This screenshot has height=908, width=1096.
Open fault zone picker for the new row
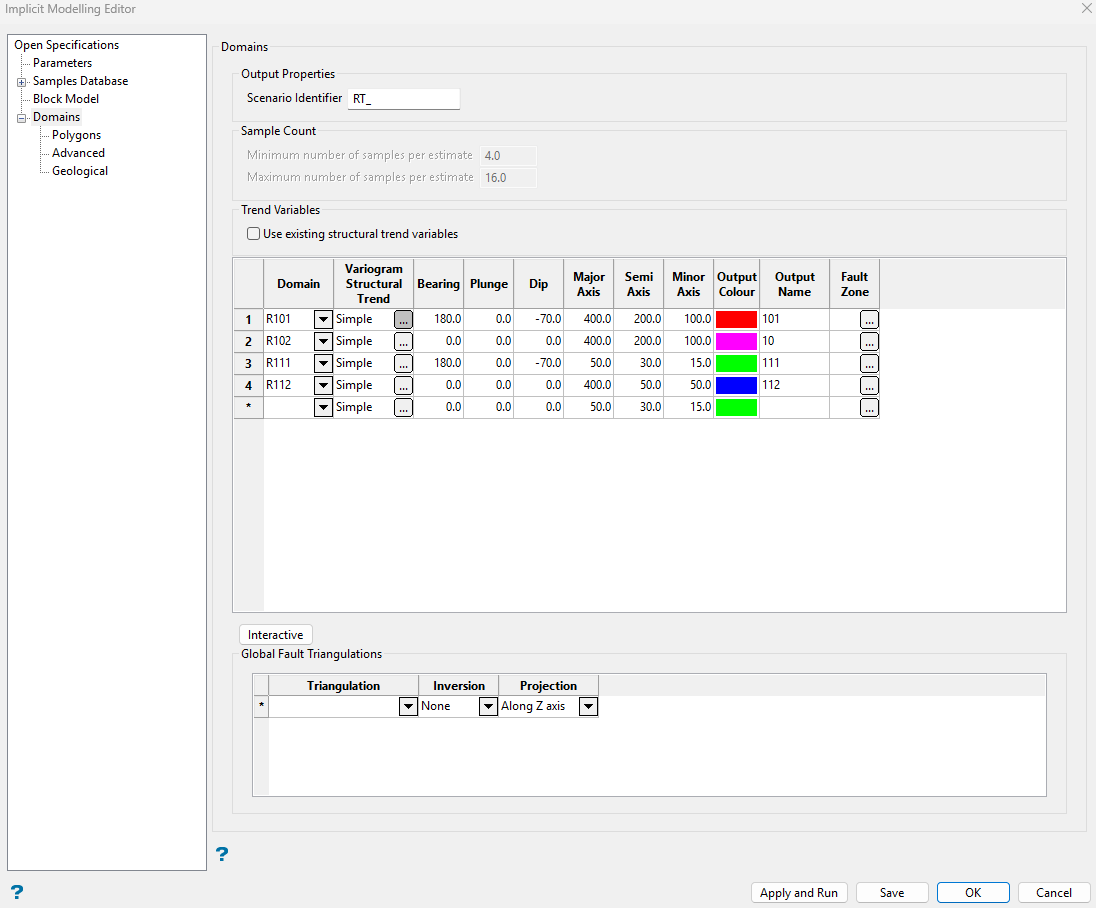pos(869,408)
